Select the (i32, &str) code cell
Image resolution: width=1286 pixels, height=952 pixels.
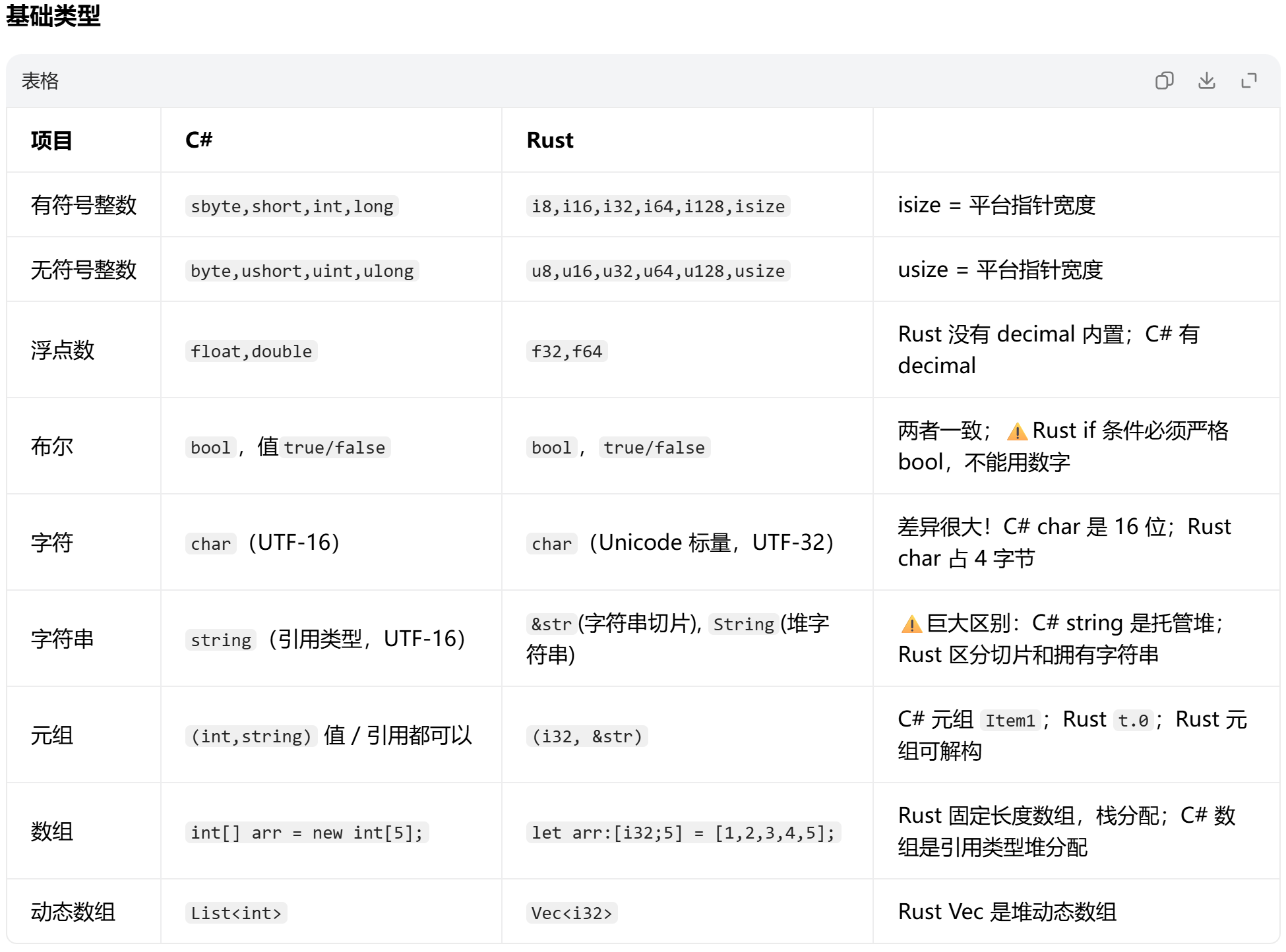point(587,736)
